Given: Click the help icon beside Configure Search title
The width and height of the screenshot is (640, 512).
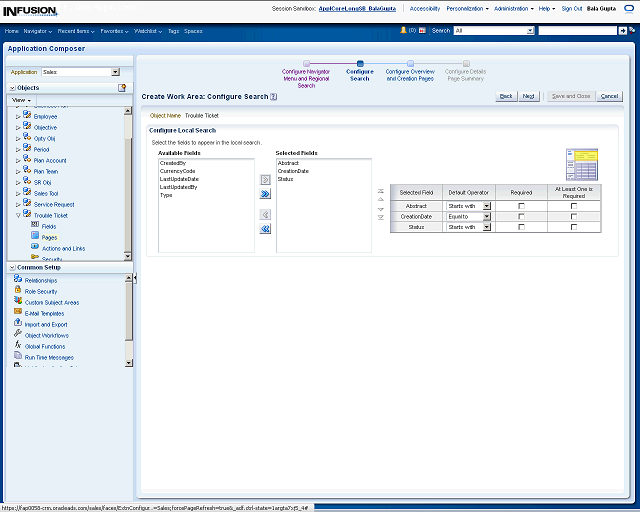Looking at the screenshot, I should [273, 97].
